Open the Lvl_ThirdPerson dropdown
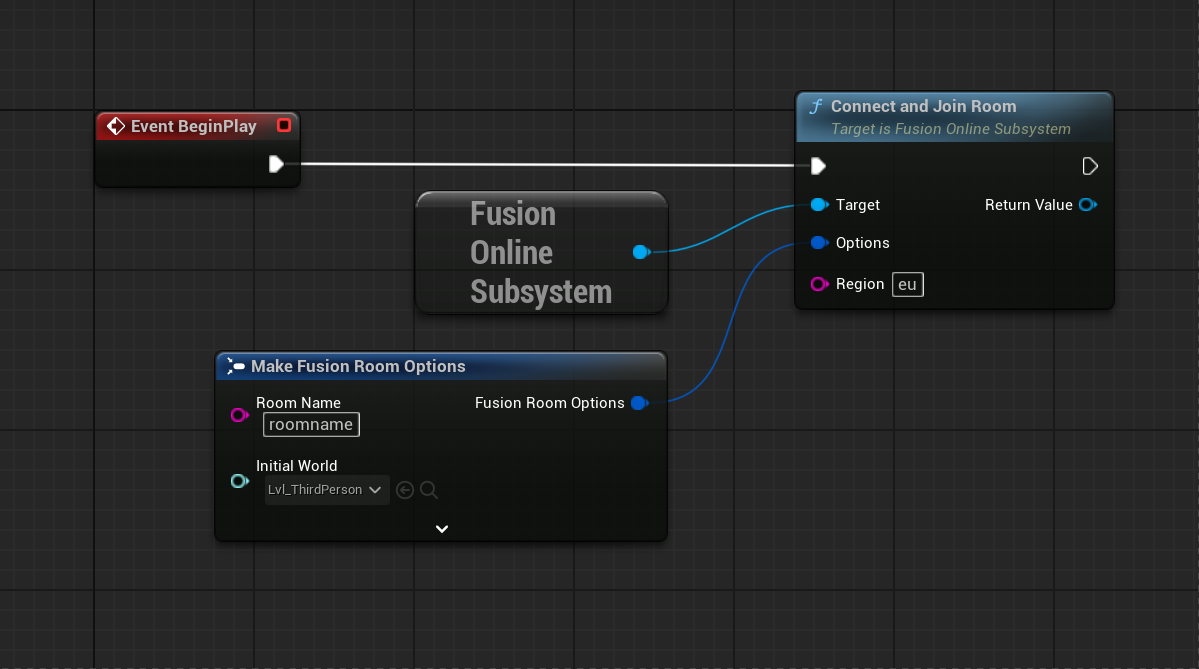The image size is (1199, 669). tap(326, 490)
